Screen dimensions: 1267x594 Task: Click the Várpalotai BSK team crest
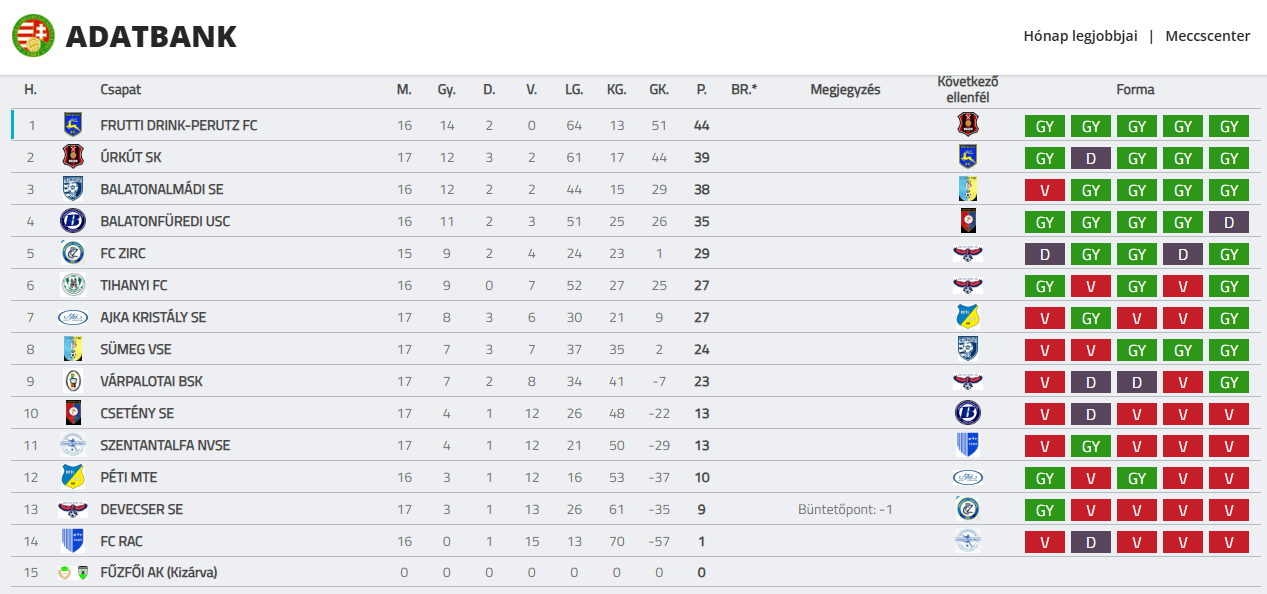pos(73,381)
